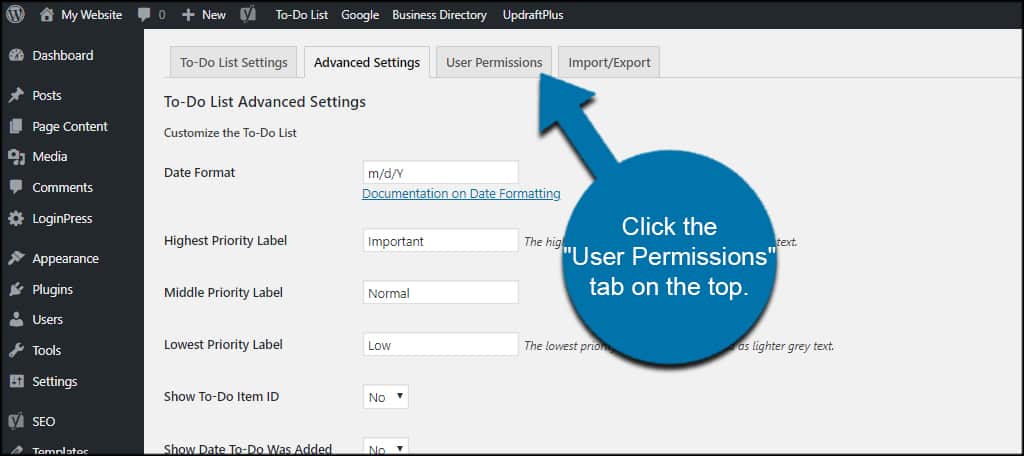The height and width of the screenshot is (456, 1024).
Task: Open the New content menu
Action: (214, 14)
